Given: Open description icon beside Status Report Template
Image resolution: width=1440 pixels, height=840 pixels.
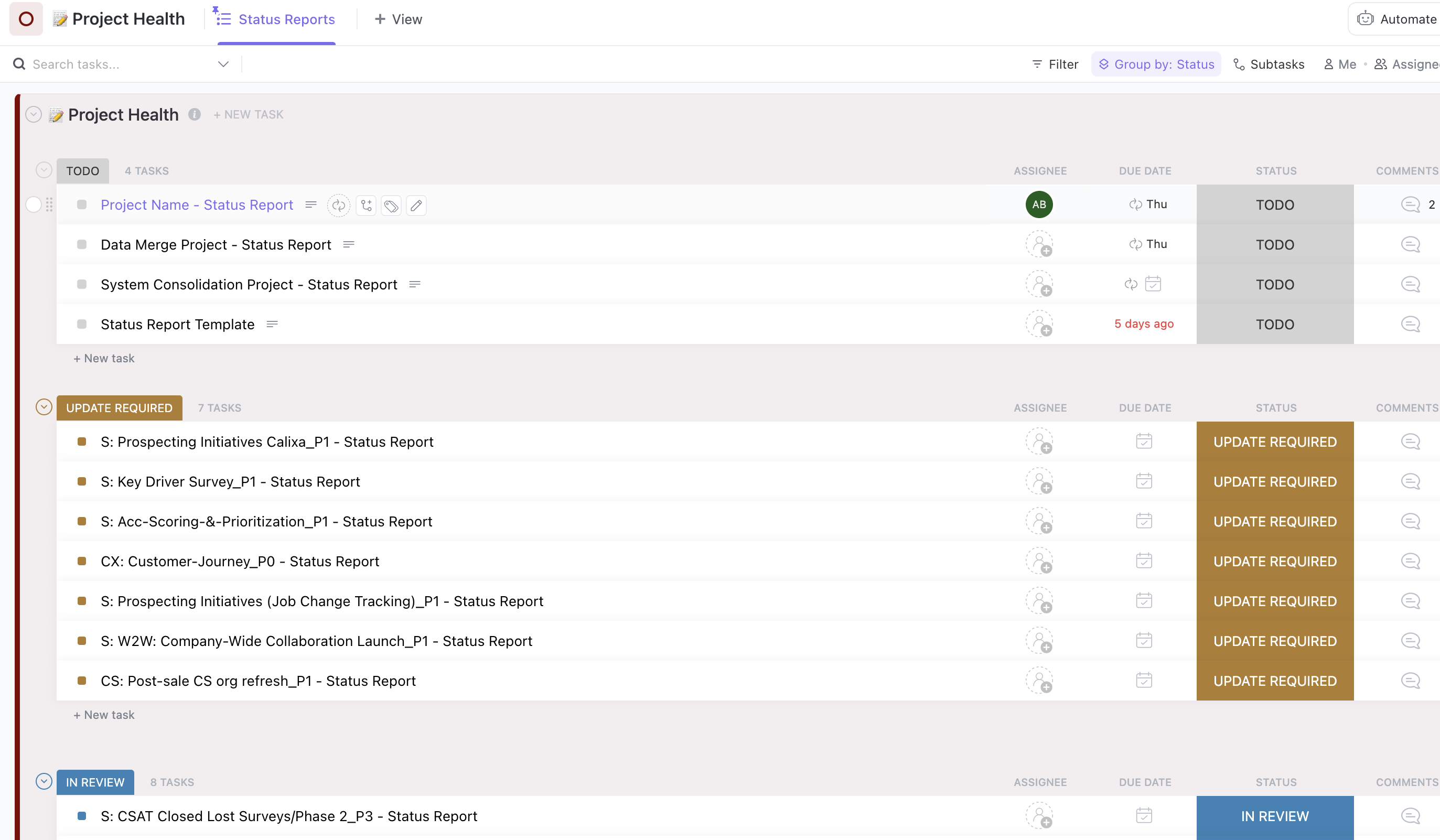Looking at the screenshot, I should coord(272,324).
